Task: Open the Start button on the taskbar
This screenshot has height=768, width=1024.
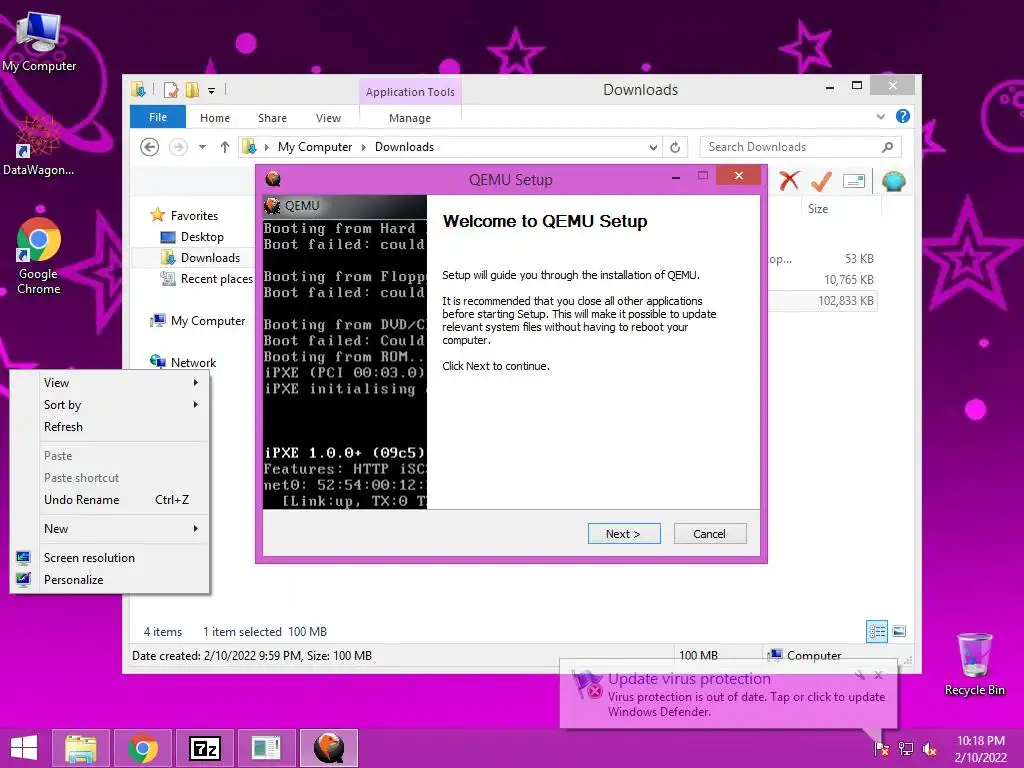Action: [24, 748]
